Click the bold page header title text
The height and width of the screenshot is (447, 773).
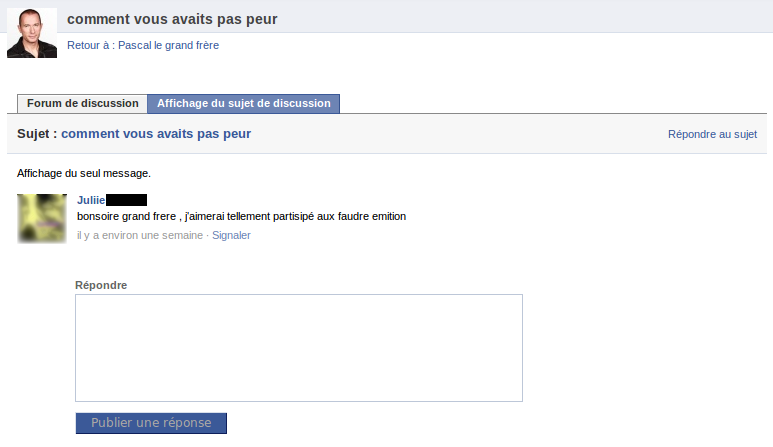pyautogui.click(x=172, y=19)
